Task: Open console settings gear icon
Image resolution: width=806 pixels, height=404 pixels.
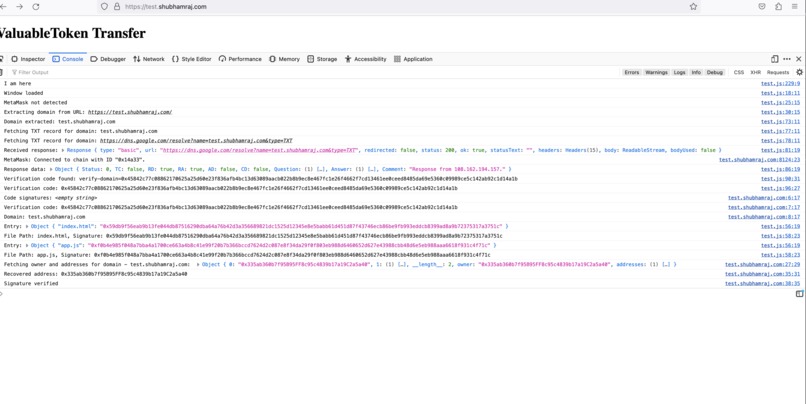Action: tap(799, 72)
